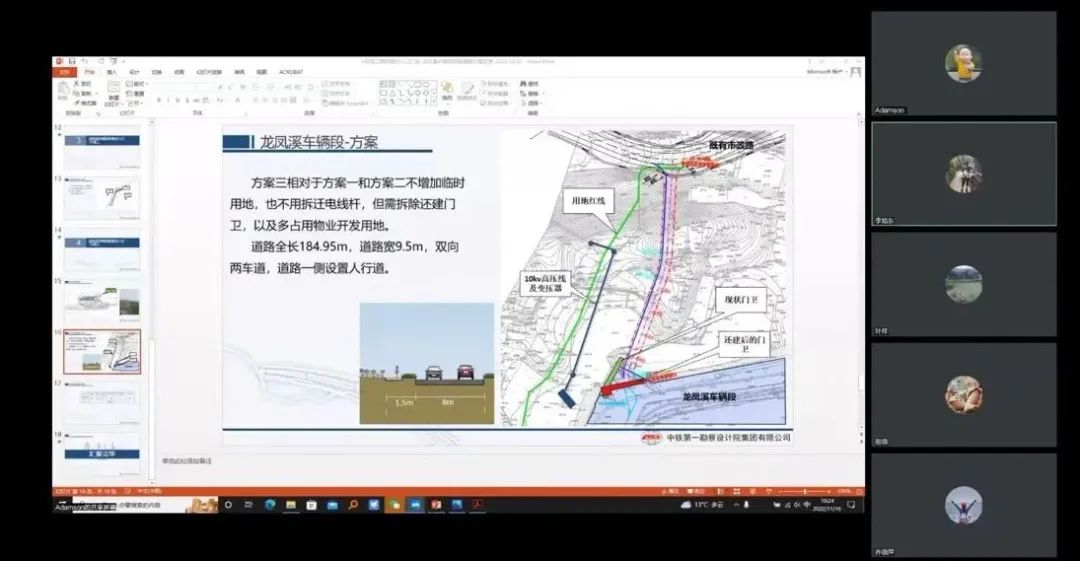The width and height of the screenshot is (1080, 561).
Task: Open PowerPoint taskbar icon
Action: click(436, 505)
